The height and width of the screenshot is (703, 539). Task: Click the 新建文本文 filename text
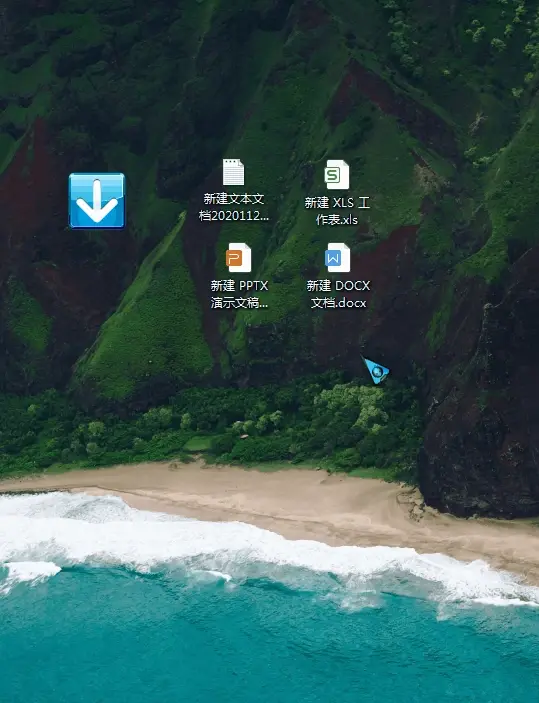pyautogui.click(x=234, y=199)
